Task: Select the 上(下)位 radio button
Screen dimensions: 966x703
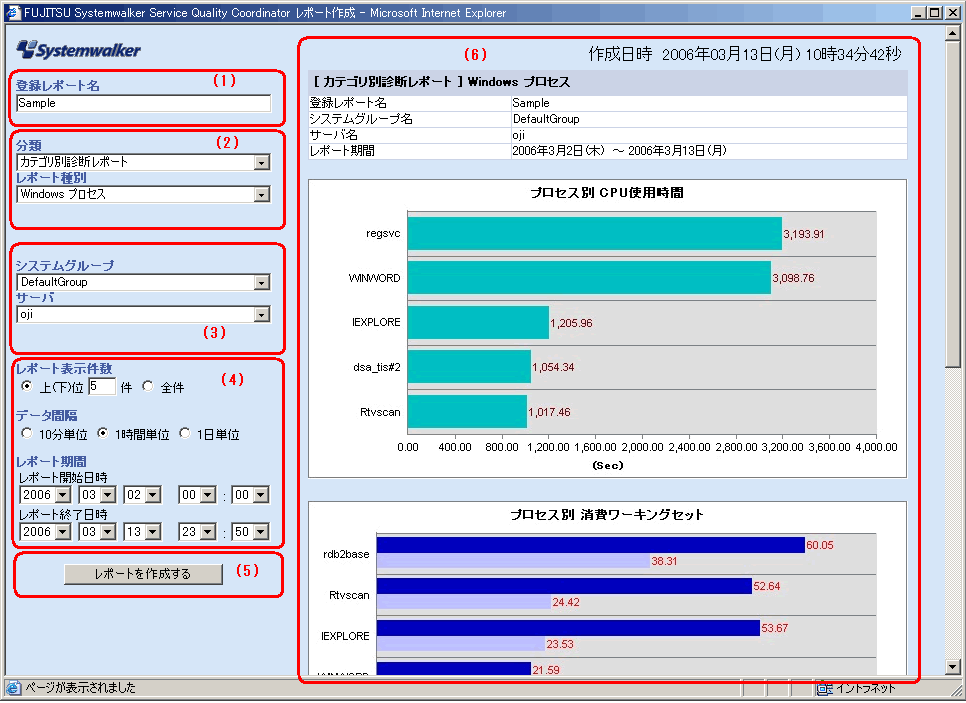Action: tap(26, 386)
